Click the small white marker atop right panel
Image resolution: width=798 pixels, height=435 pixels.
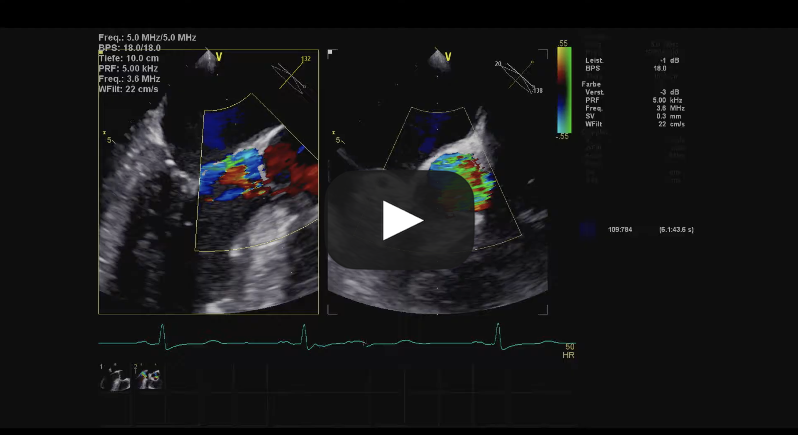point(330,52)
